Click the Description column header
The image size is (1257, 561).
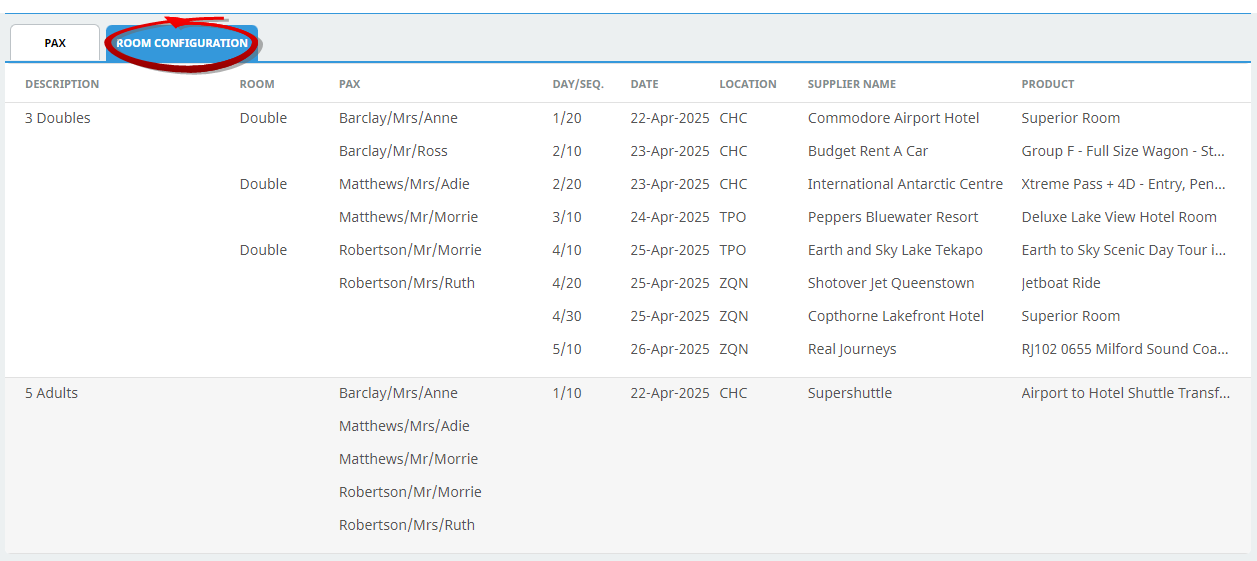click(62, 84)
